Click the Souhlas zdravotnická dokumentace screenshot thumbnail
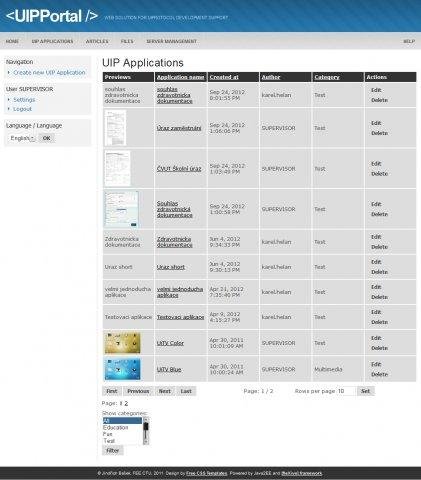The image size is (421, 480). pos(121,209)
